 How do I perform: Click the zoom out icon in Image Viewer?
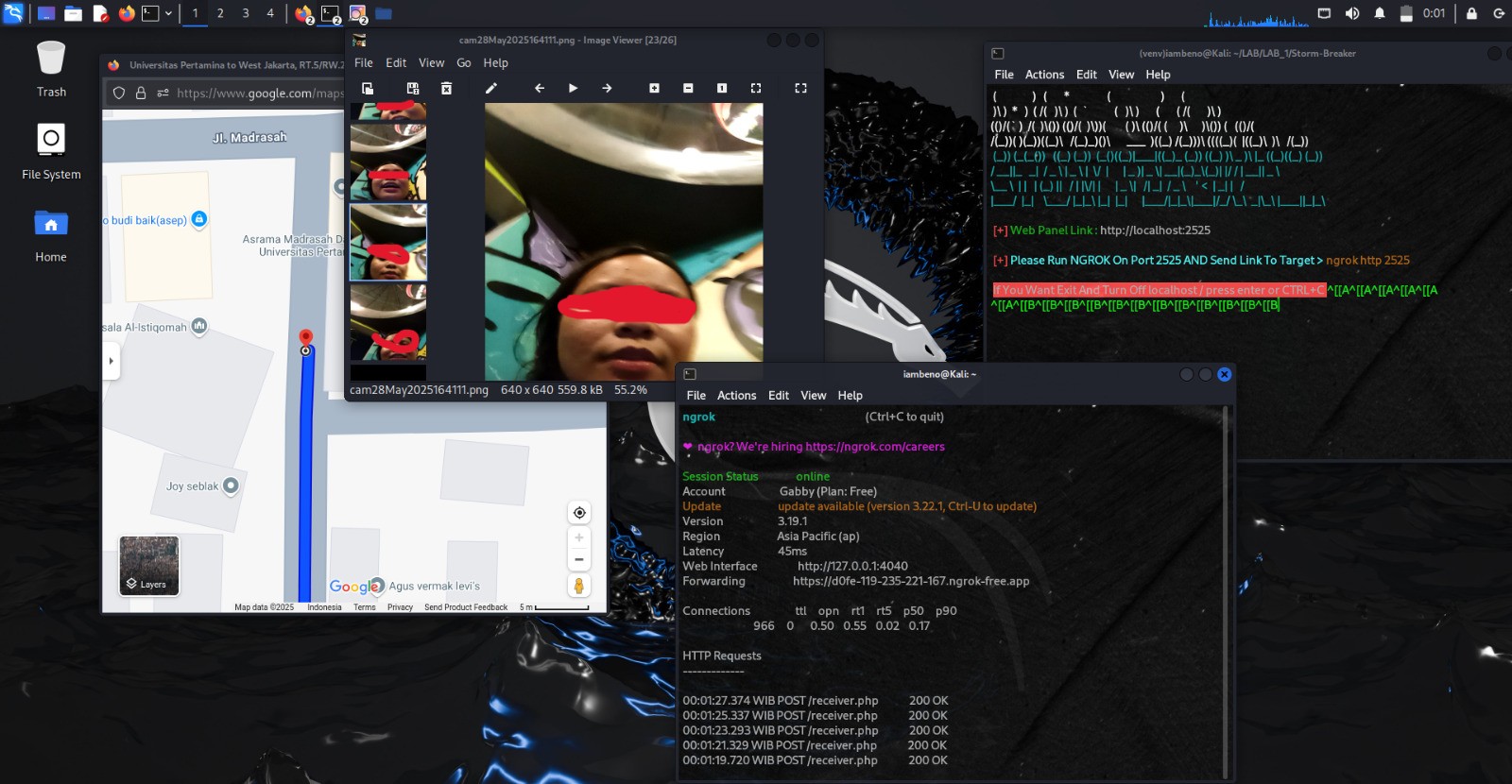pos(688,88)
